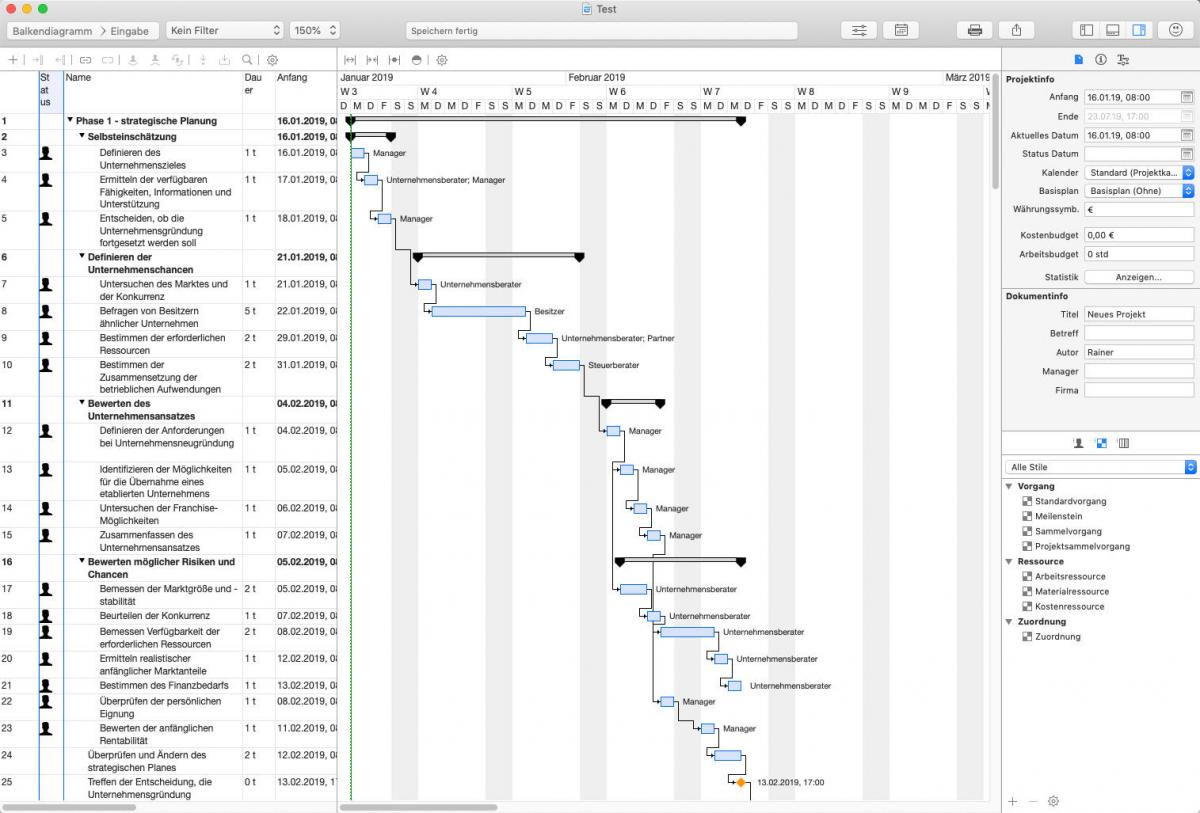1200x813 pixels.
Task: Select the columns styles icon
Action: click(1123, 442)
